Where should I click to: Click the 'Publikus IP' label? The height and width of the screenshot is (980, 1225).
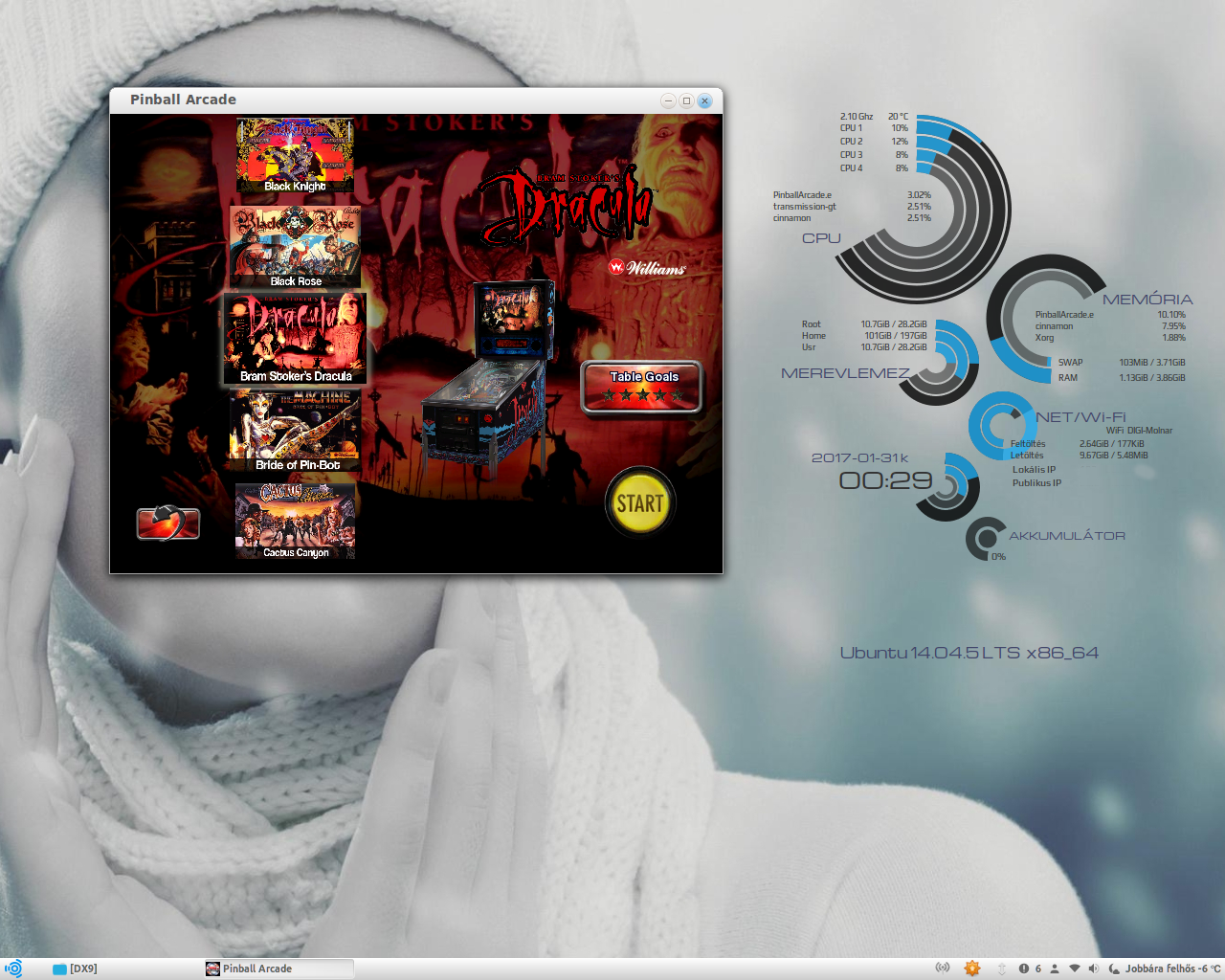tap(1036, 483)
